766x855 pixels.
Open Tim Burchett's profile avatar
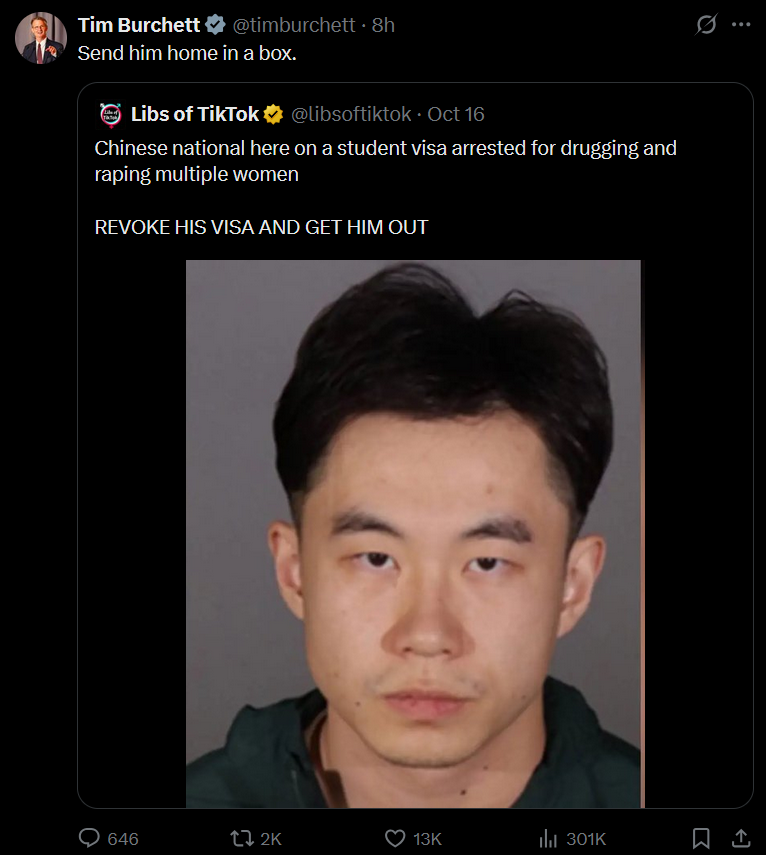(x=41, y=38)
